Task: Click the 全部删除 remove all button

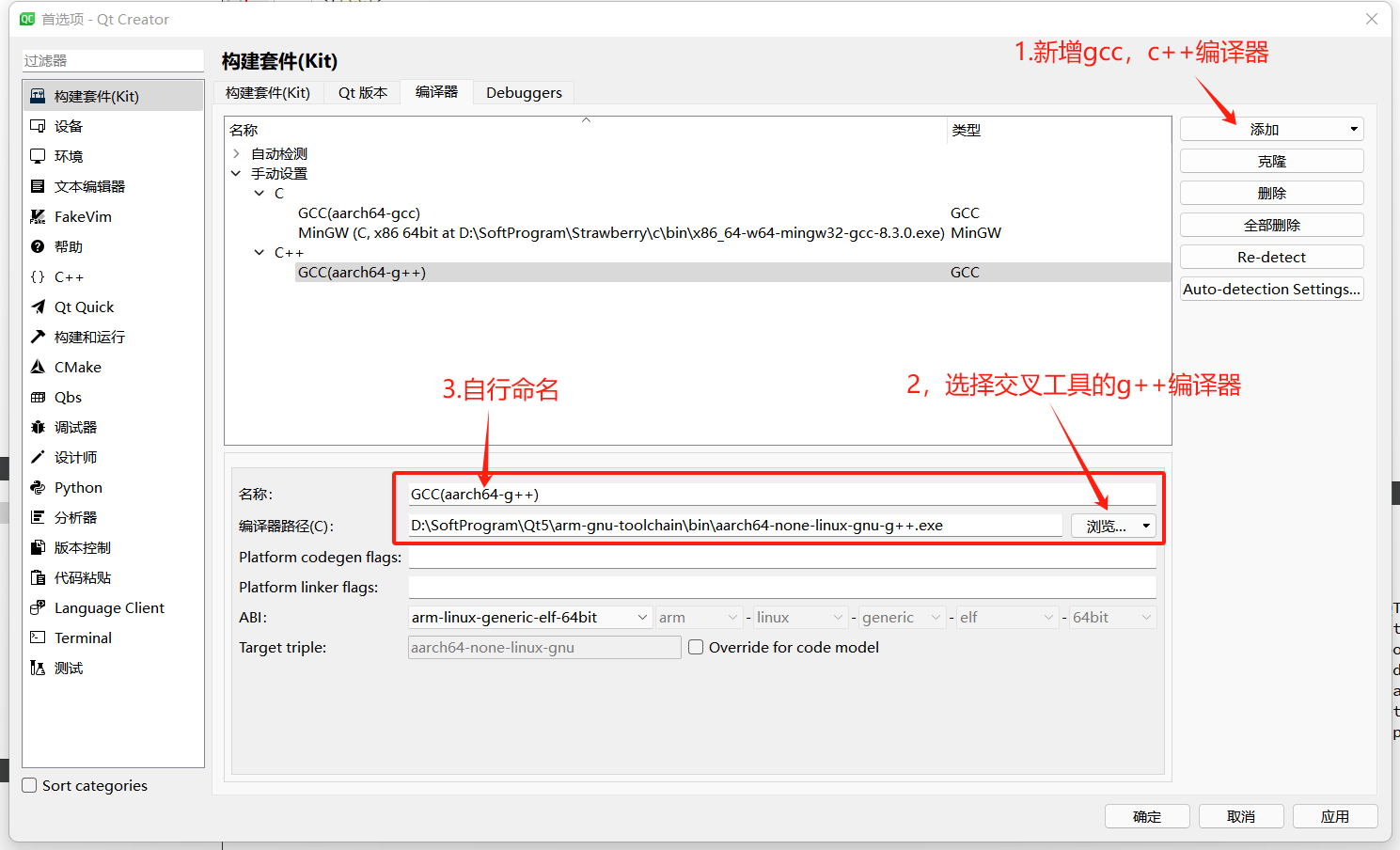Action: 1271,225
